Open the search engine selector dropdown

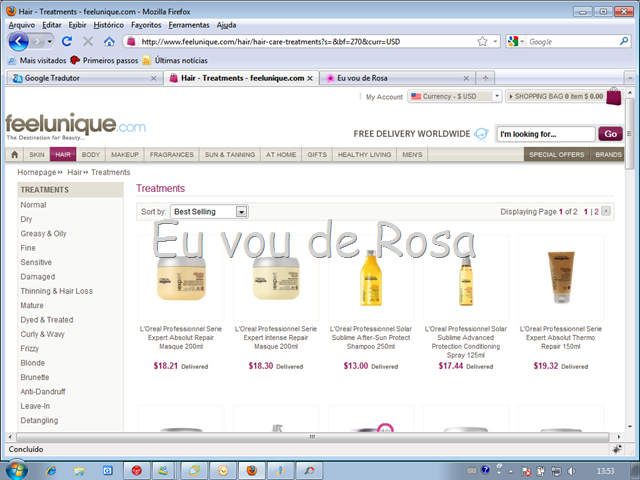516,41
